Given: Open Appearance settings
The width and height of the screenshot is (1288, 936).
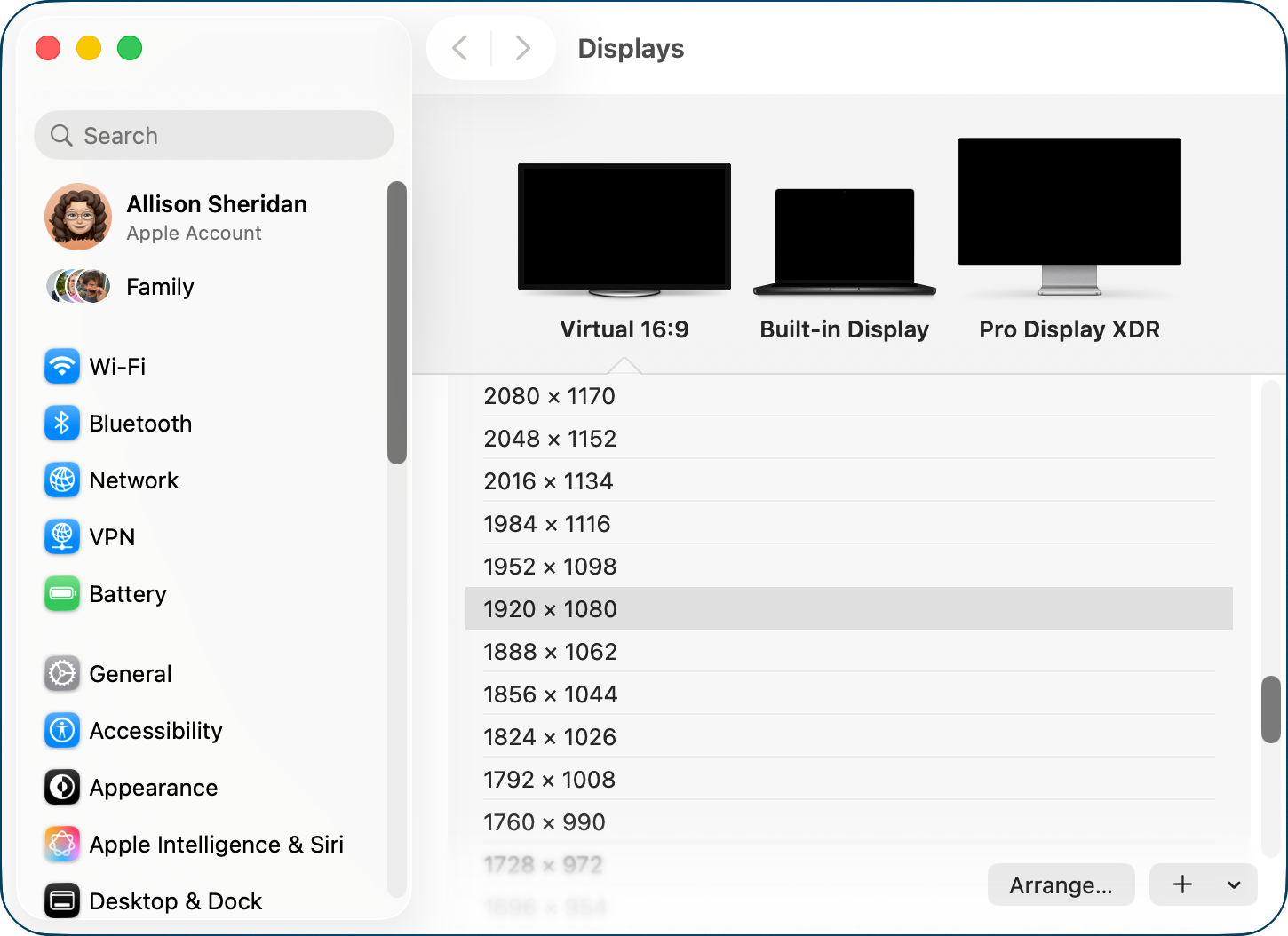Looking at the screenshot, I should pos(153,787).
